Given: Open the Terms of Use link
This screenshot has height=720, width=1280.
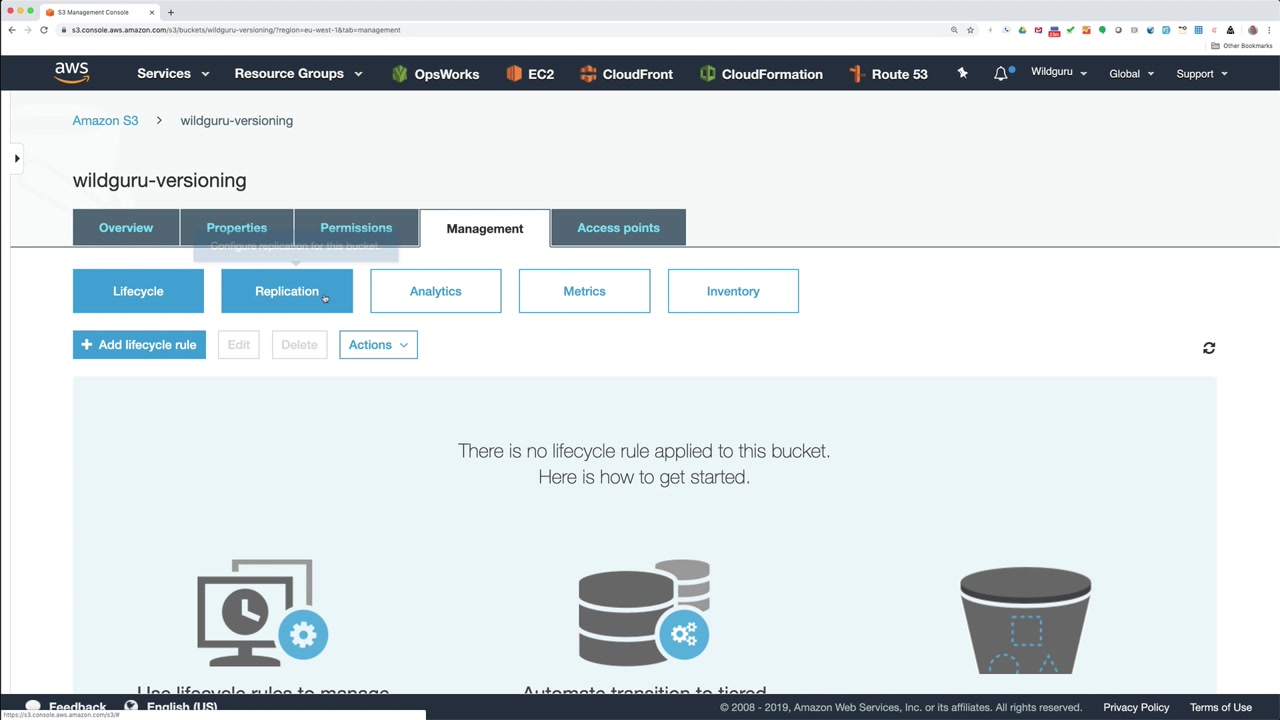Looking at the screenshot, I should [1221, 707].
